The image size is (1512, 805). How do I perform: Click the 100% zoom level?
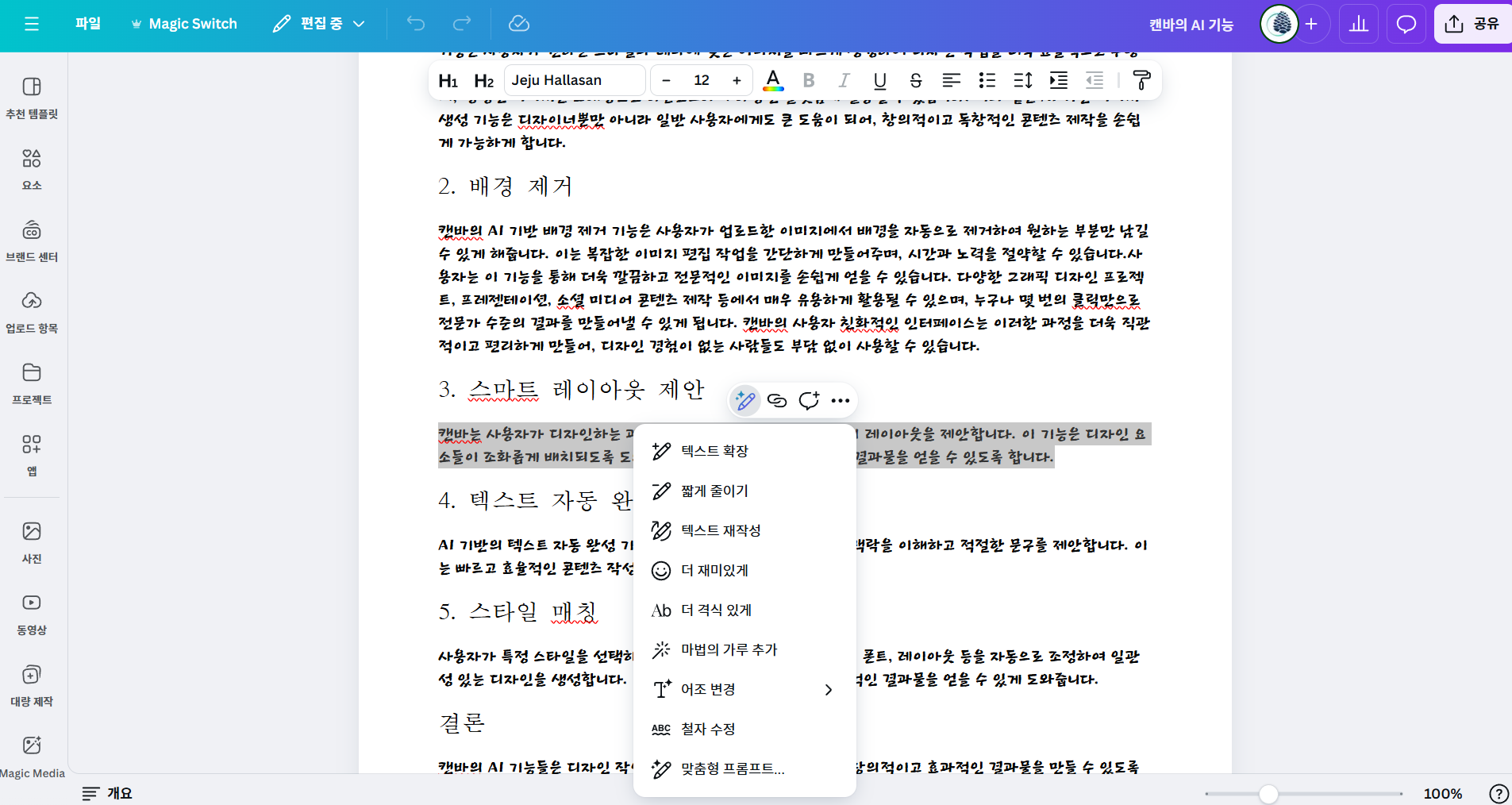(1442, 794)
